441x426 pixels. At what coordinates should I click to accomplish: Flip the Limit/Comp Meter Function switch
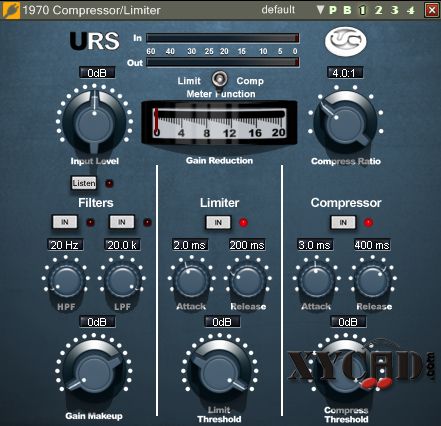point(219,80)
